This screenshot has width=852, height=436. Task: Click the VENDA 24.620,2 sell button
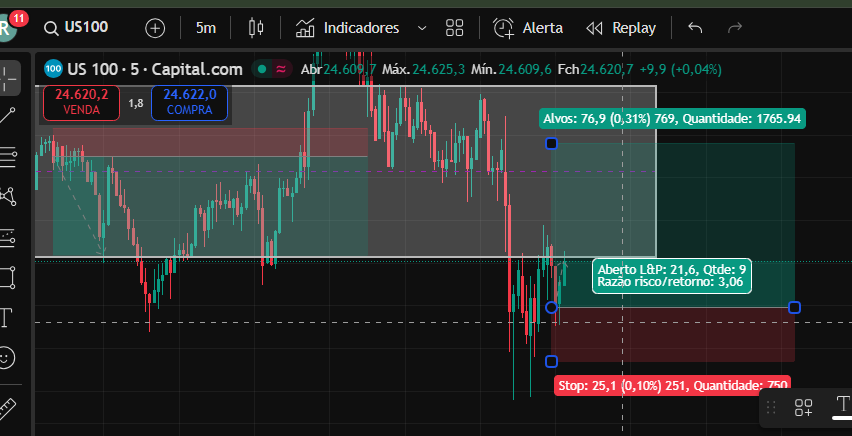coord(82,102)
